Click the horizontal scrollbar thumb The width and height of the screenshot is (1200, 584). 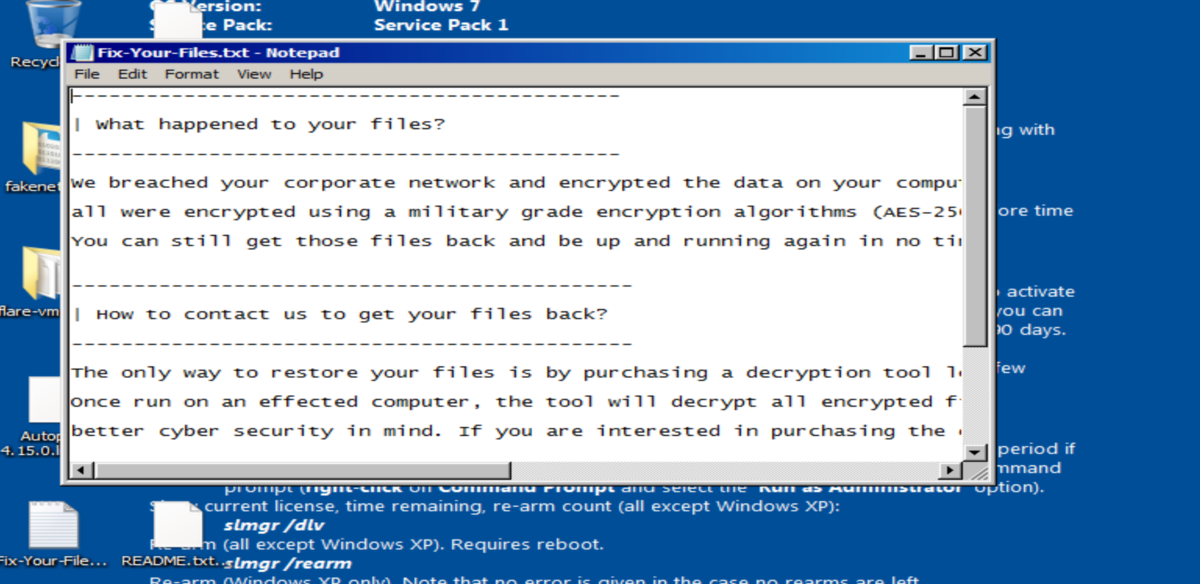click(x=302, y=470)
